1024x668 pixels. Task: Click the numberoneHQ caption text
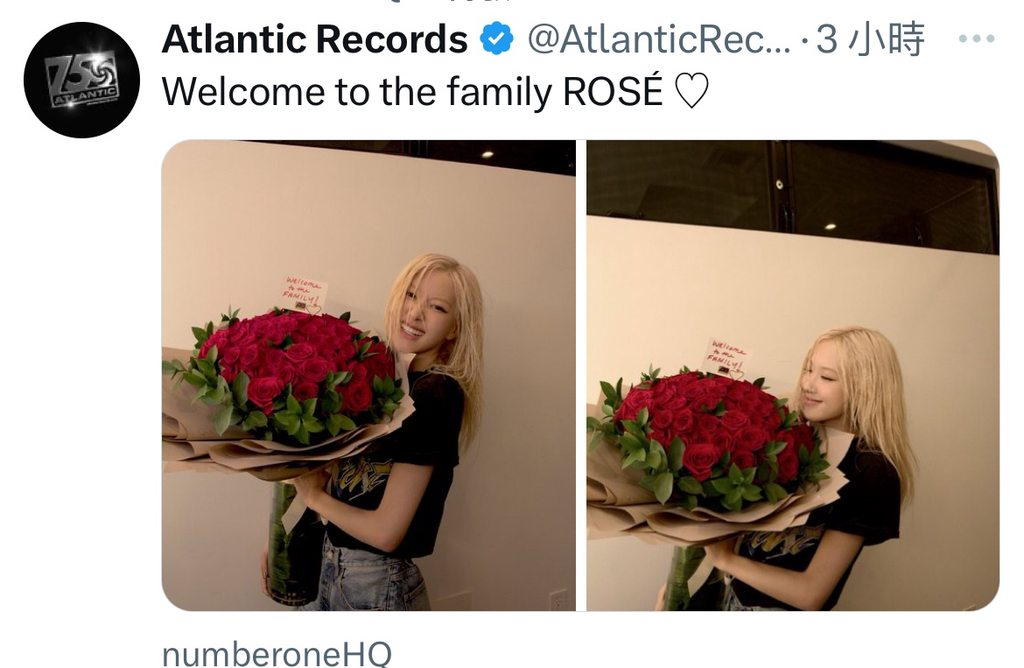point(277,654)
